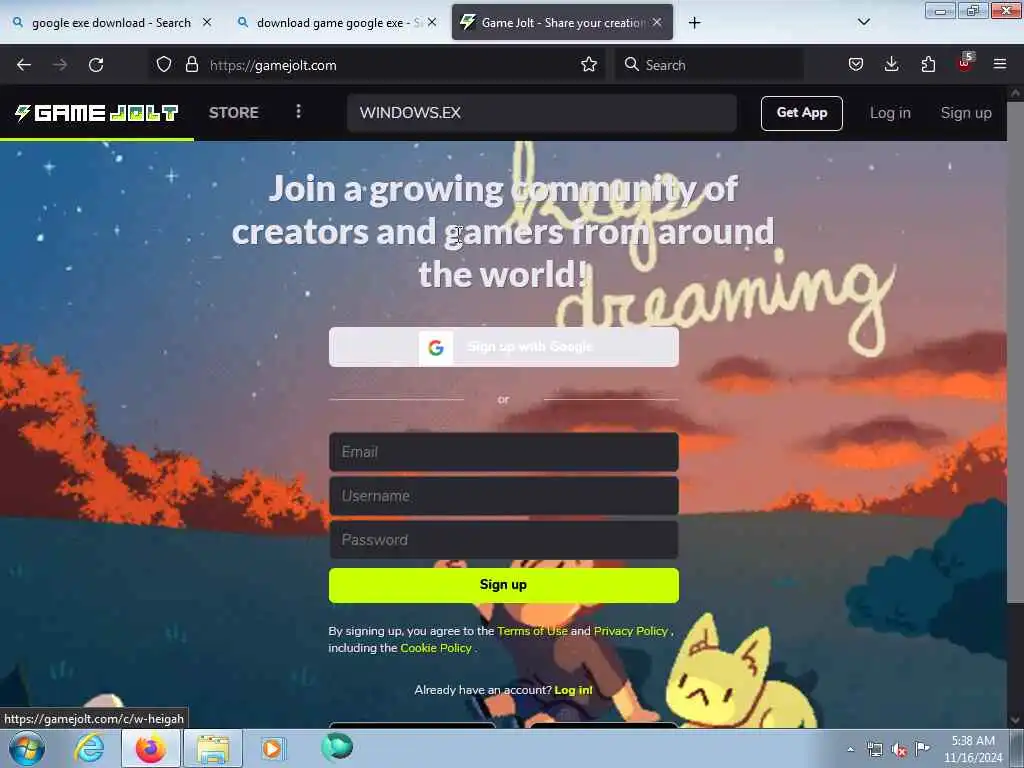Focus the Username field
Screen dimensions: 1024x768
[x=504, y=496]
